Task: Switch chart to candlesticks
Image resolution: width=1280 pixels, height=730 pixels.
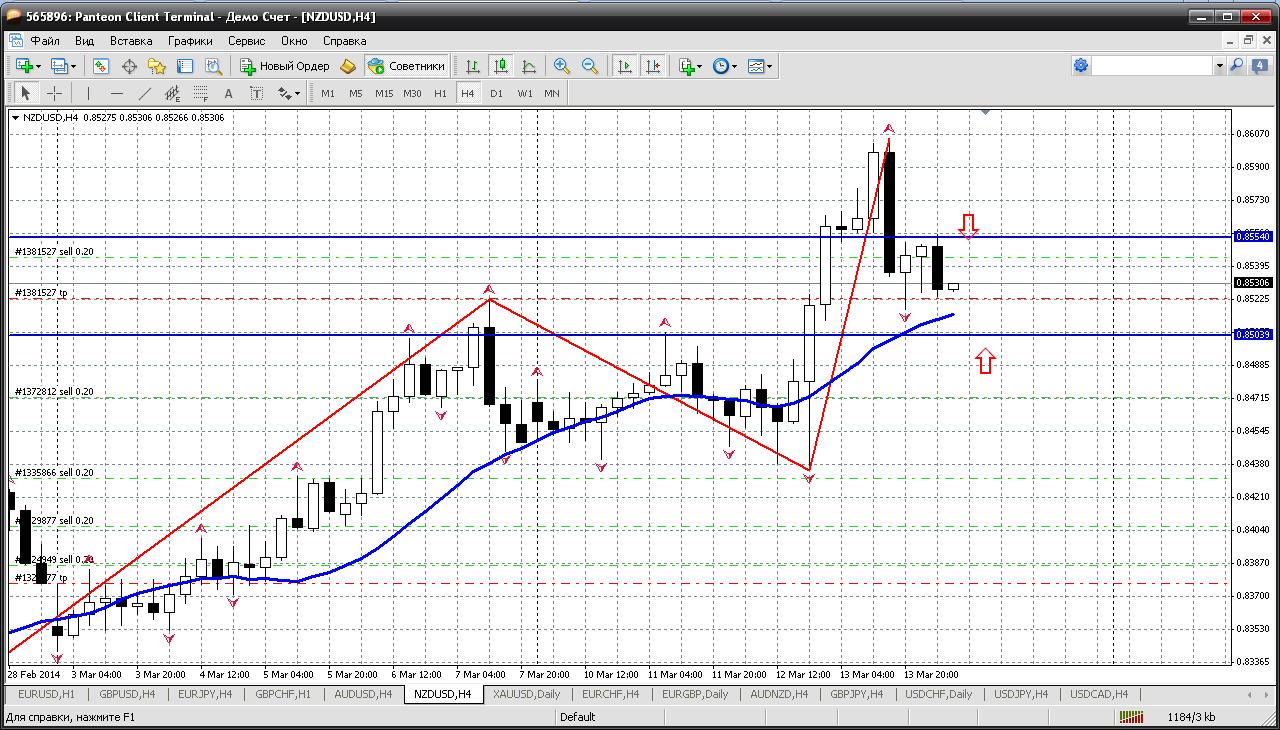Action: 501,66
